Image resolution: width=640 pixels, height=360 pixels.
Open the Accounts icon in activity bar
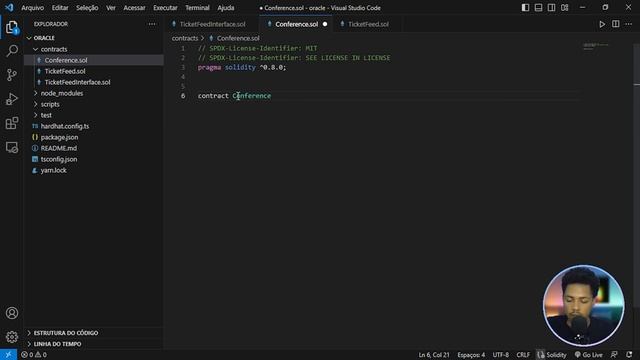point(12,313)
